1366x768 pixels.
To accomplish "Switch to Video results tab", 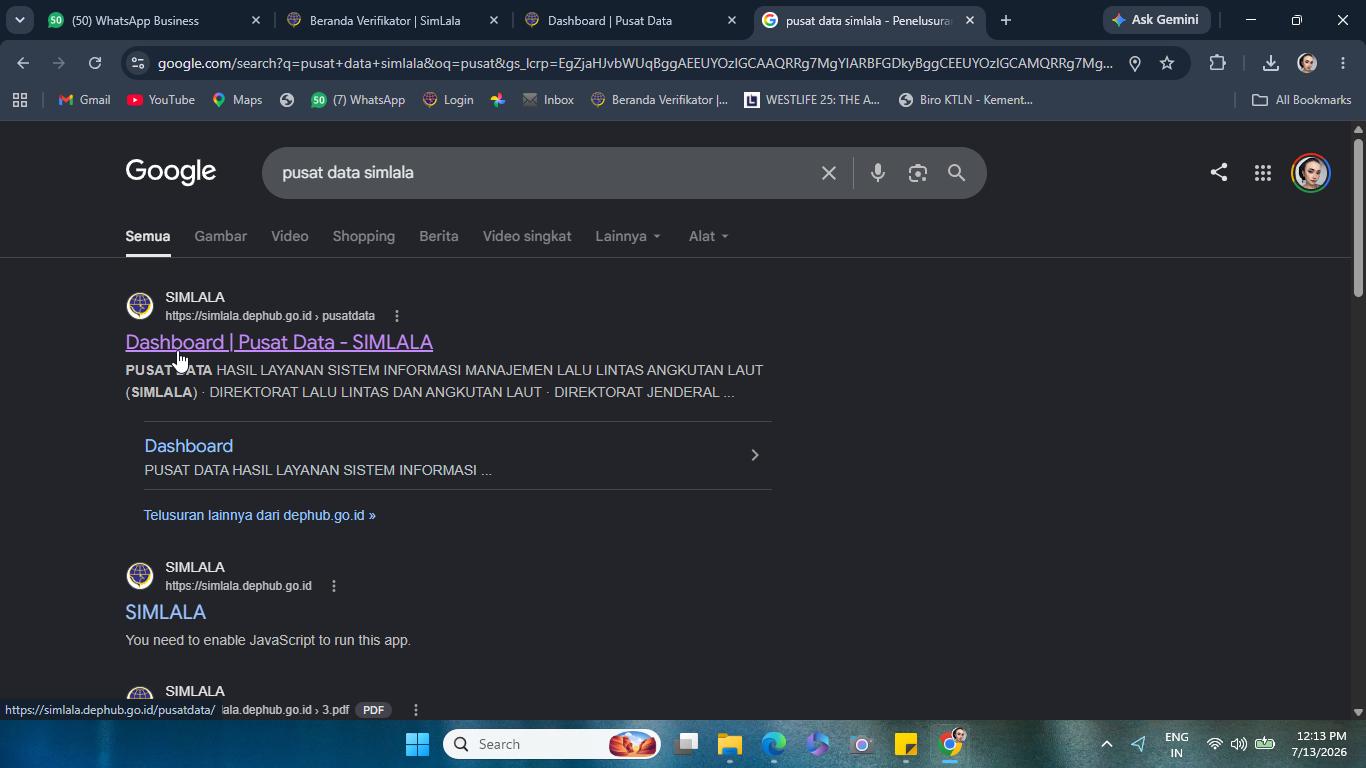I will [x=289, y=236].
